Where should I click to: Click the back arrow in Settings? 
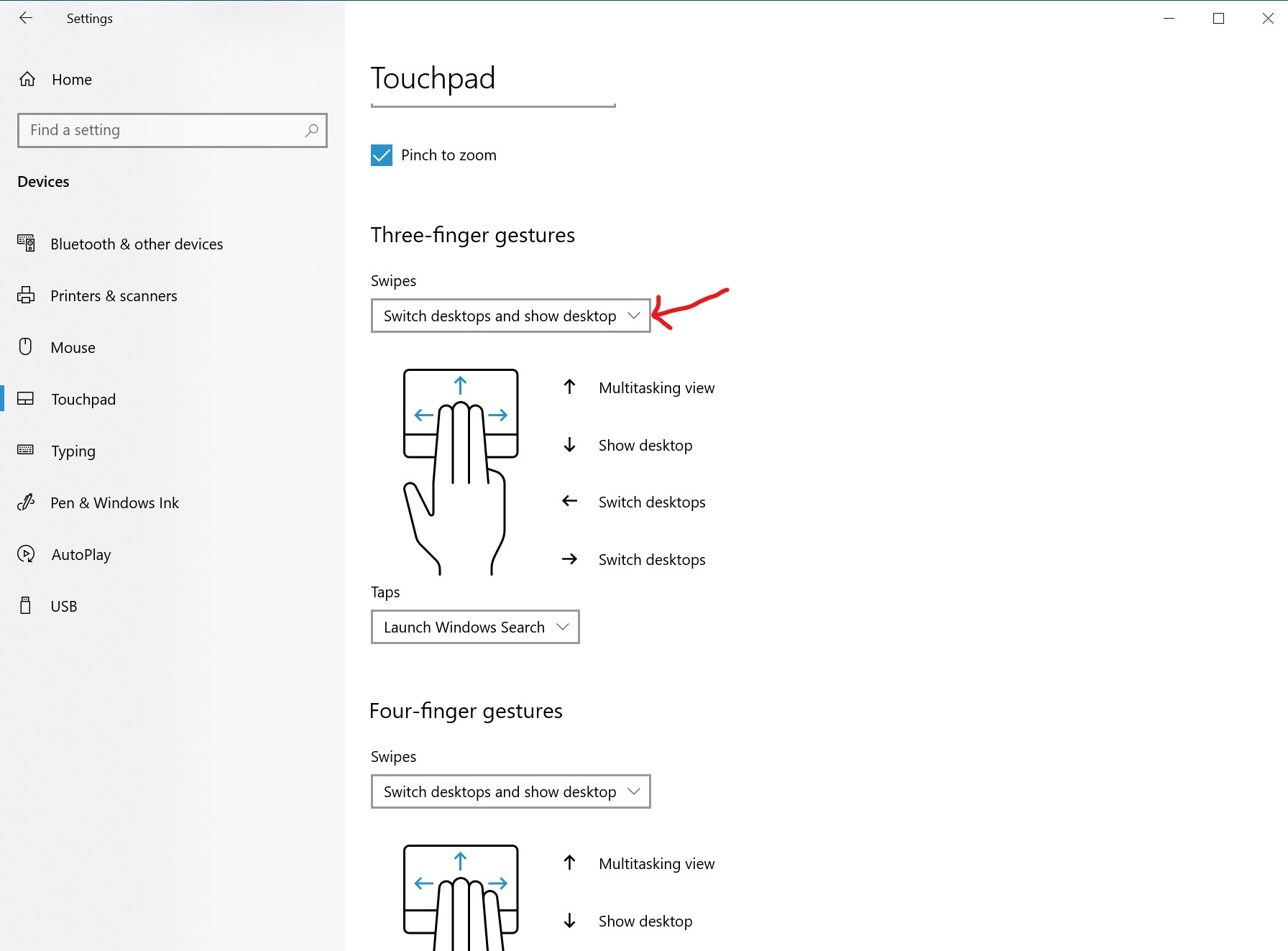[x=26, y=18]
